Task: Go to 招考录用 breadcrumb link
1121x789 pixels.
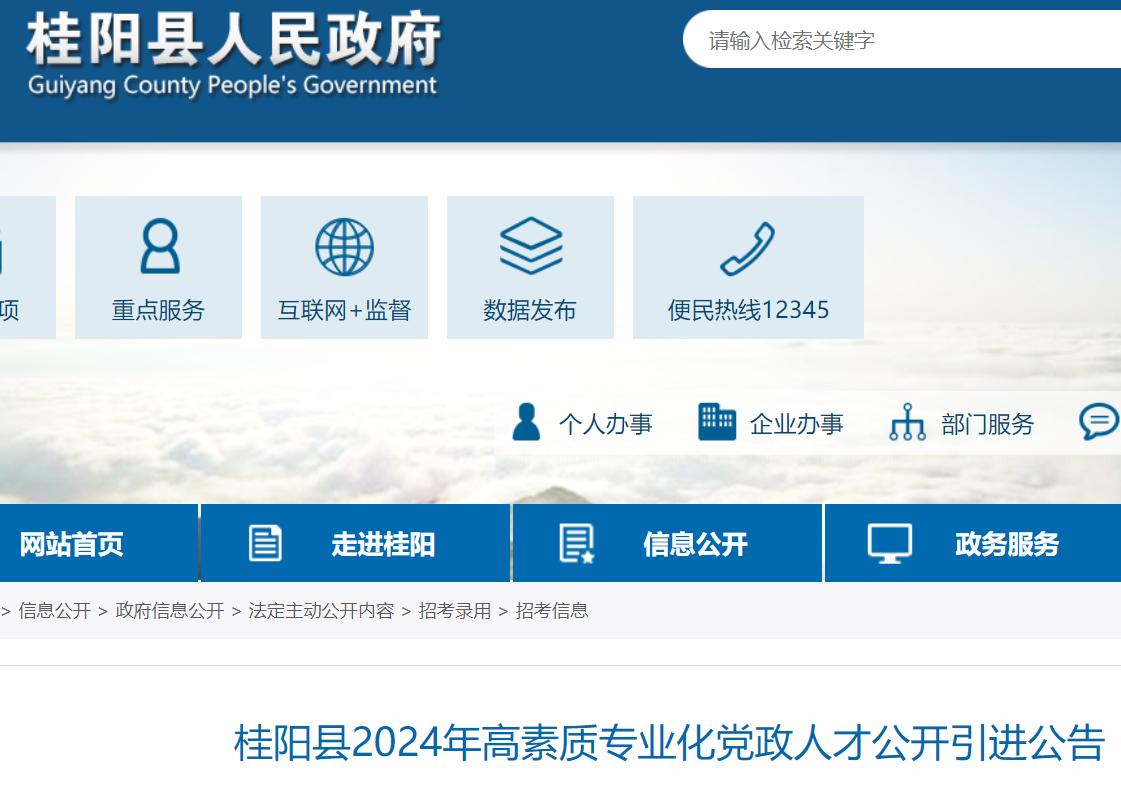Action: coord(455,611)
